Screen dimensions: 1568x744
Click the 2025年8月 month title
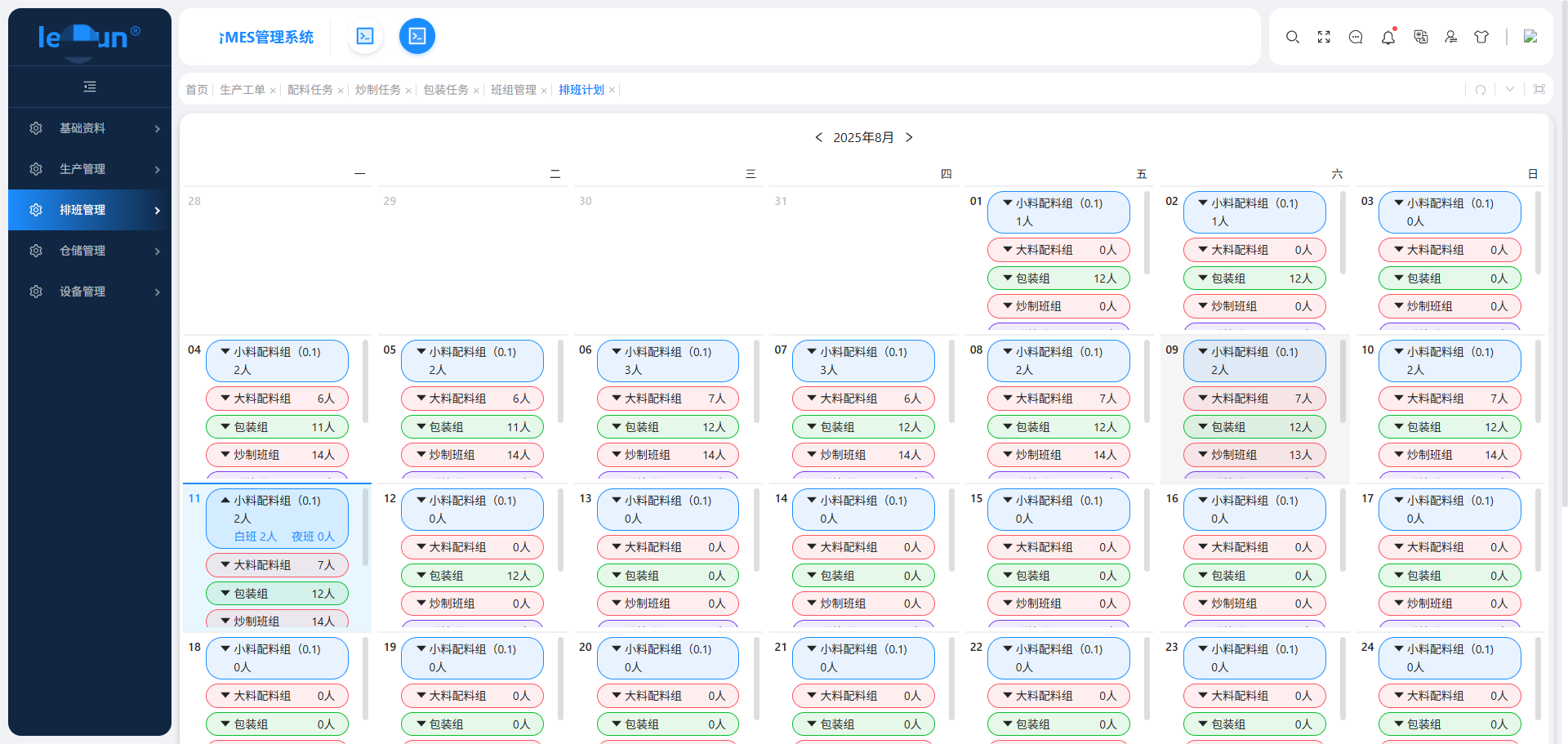coord(863,137)
